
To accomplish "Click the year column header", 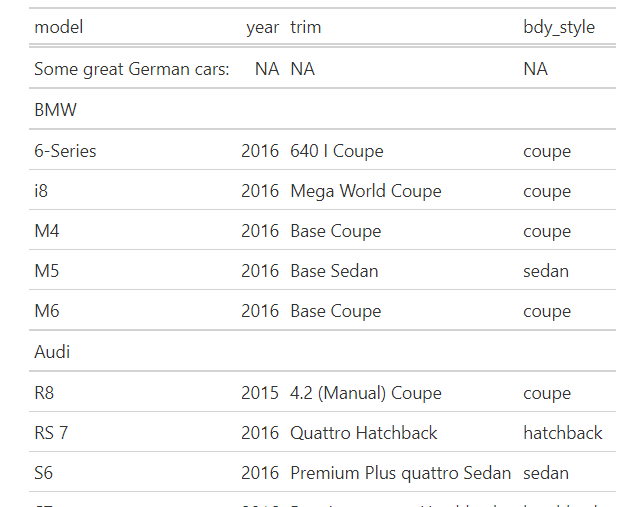I will tap(262, 28).
